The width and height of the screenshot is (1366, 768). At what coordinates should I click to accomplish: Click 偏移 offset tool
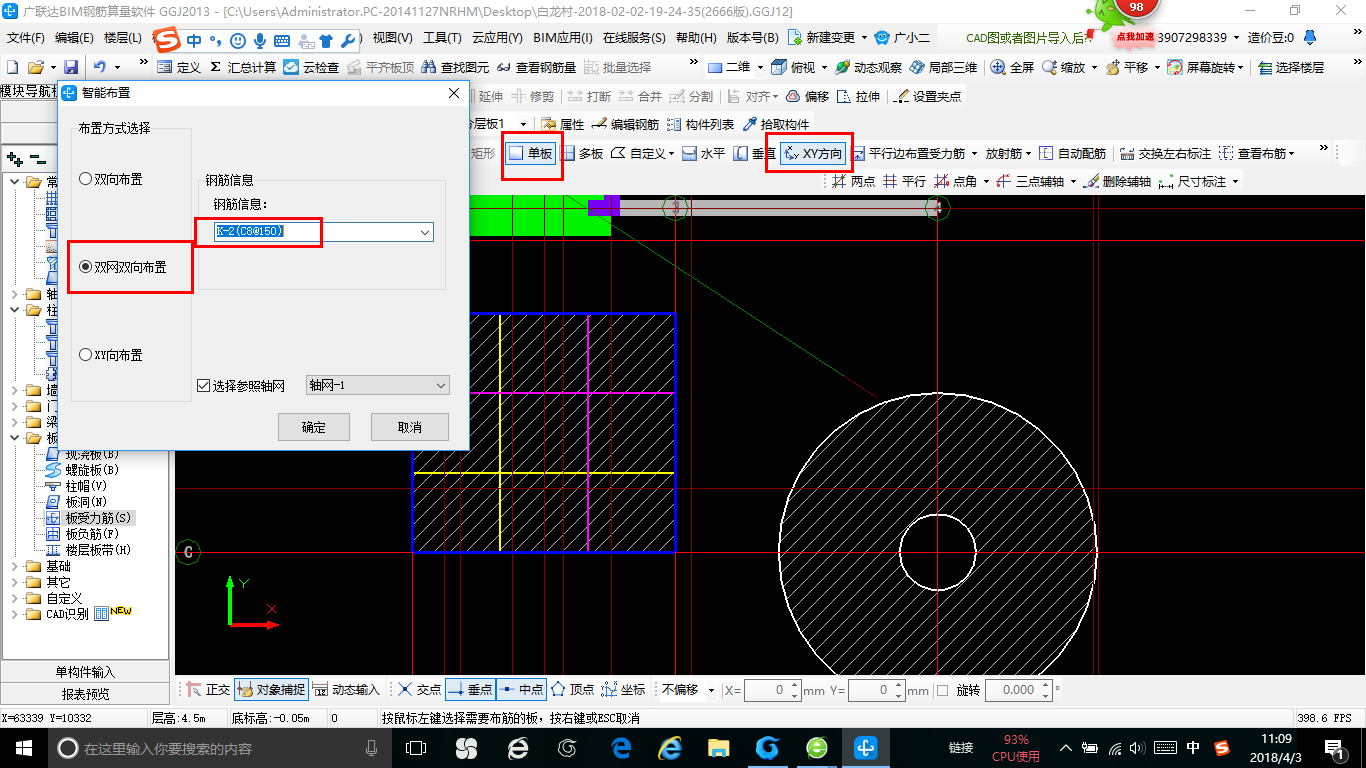click(x=807, y=97)
